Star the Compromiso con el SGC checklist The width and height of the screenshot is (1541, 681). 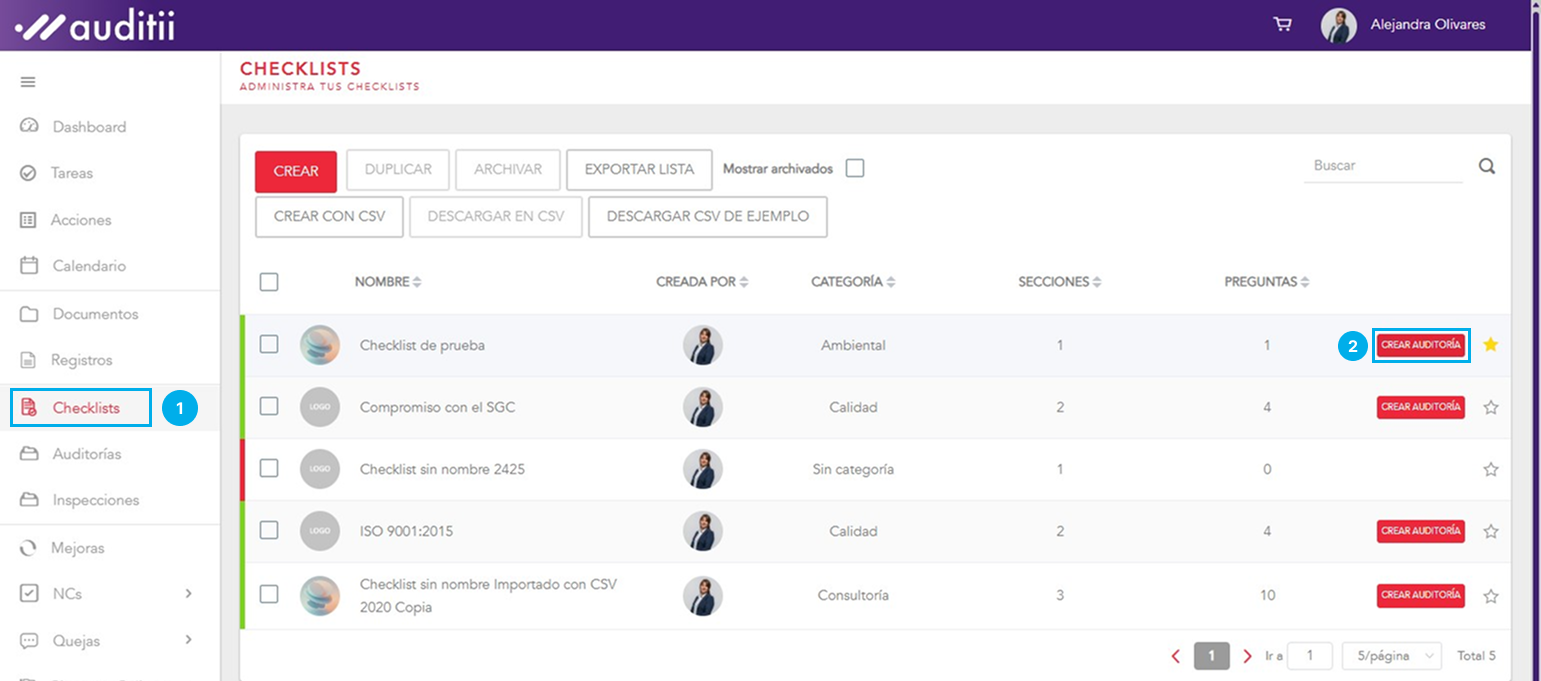(x=1490, y=407)
